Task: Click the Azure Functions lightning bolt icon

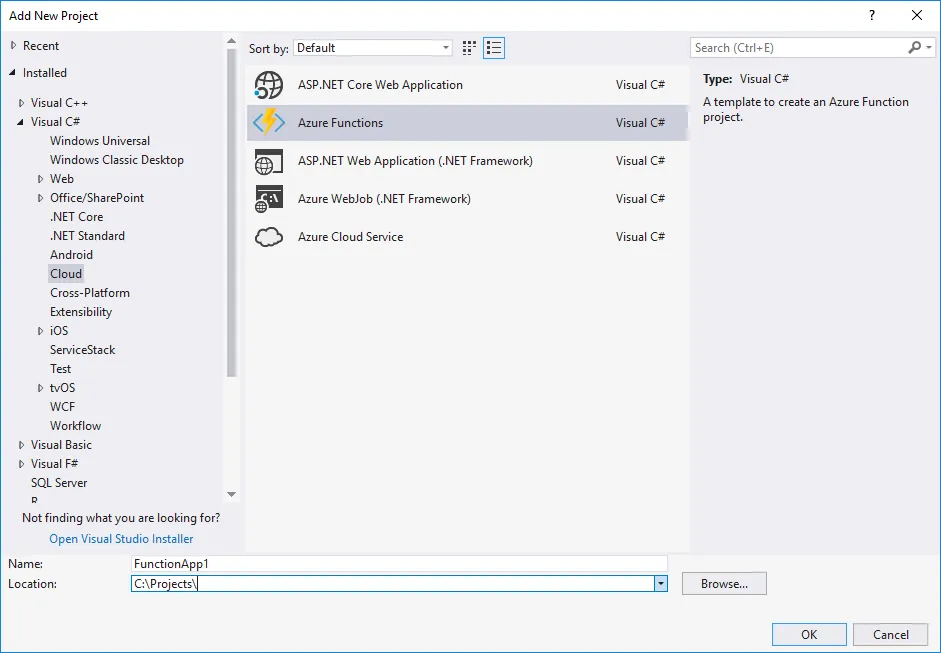Action: coord(268,122)
